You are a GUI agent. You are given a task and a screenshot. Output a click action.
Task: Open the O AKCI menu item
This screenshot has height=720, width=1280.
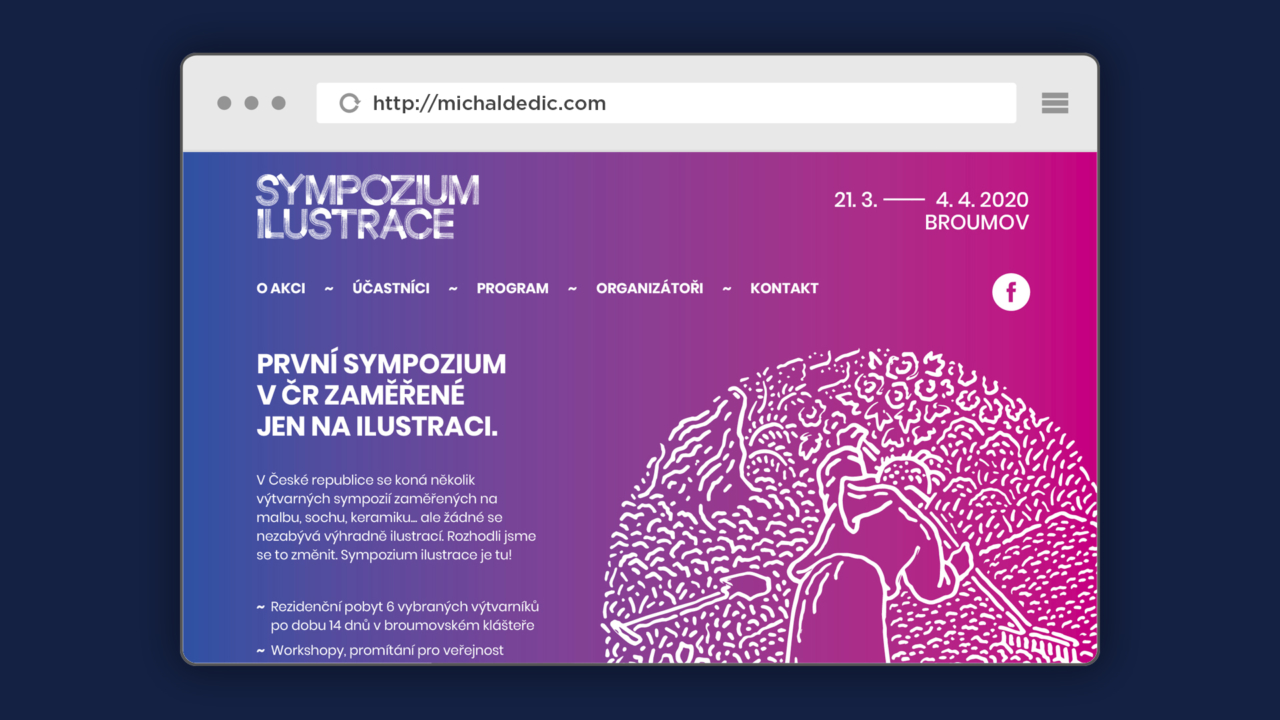[x=281, y=288]
